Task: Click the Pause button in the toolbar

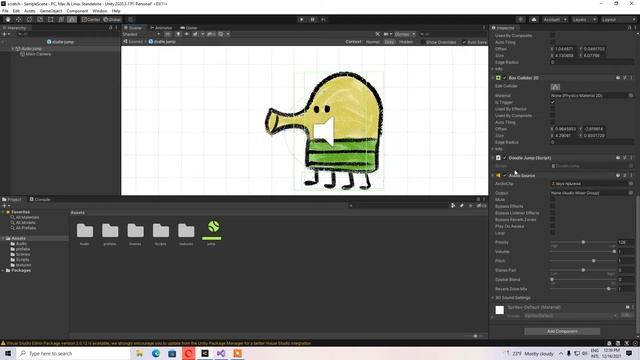Action: coord(313,20)
